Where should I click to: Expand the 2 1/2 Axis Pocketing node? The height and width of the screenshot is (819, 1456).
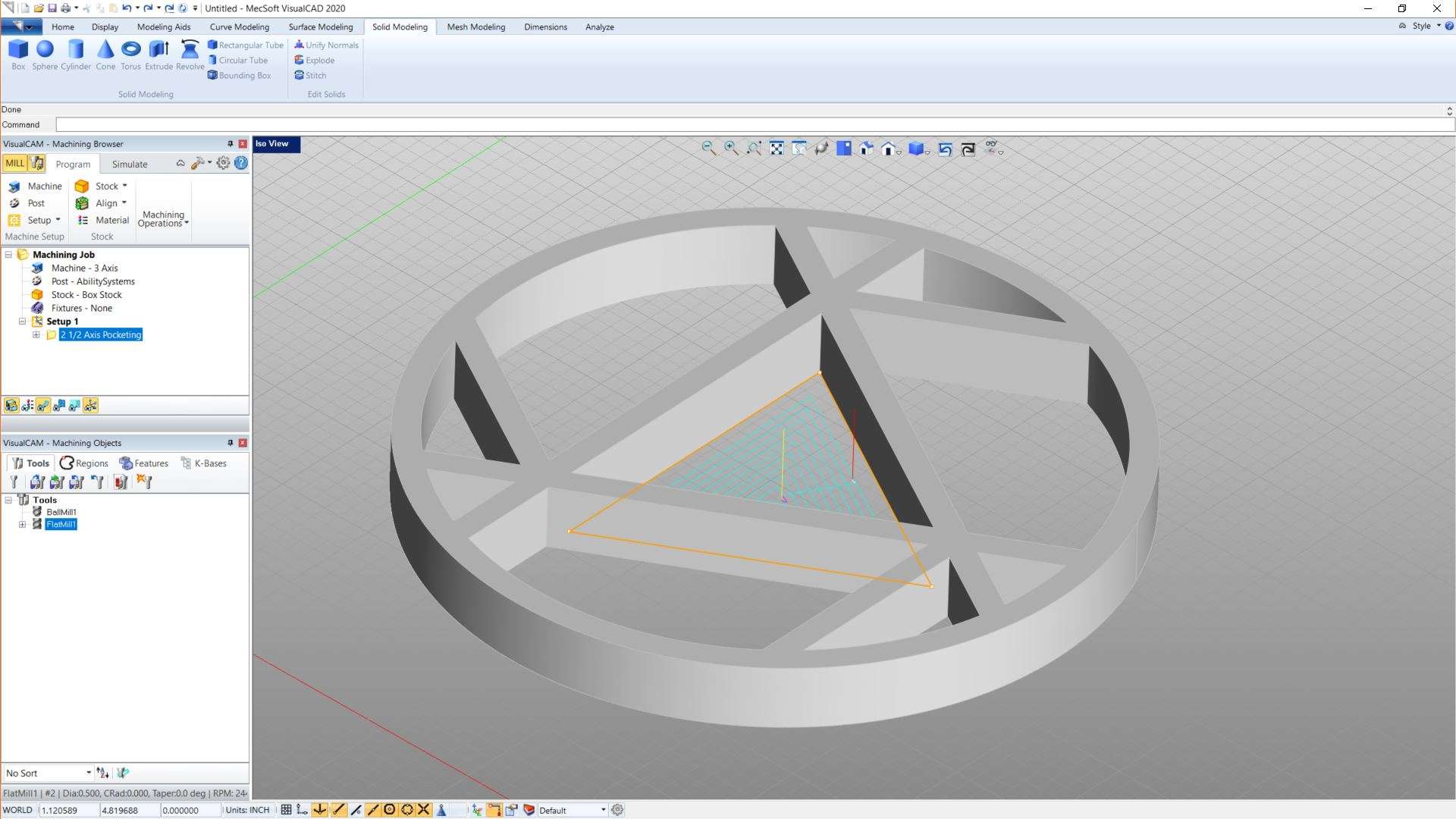[x=36, y=334]
